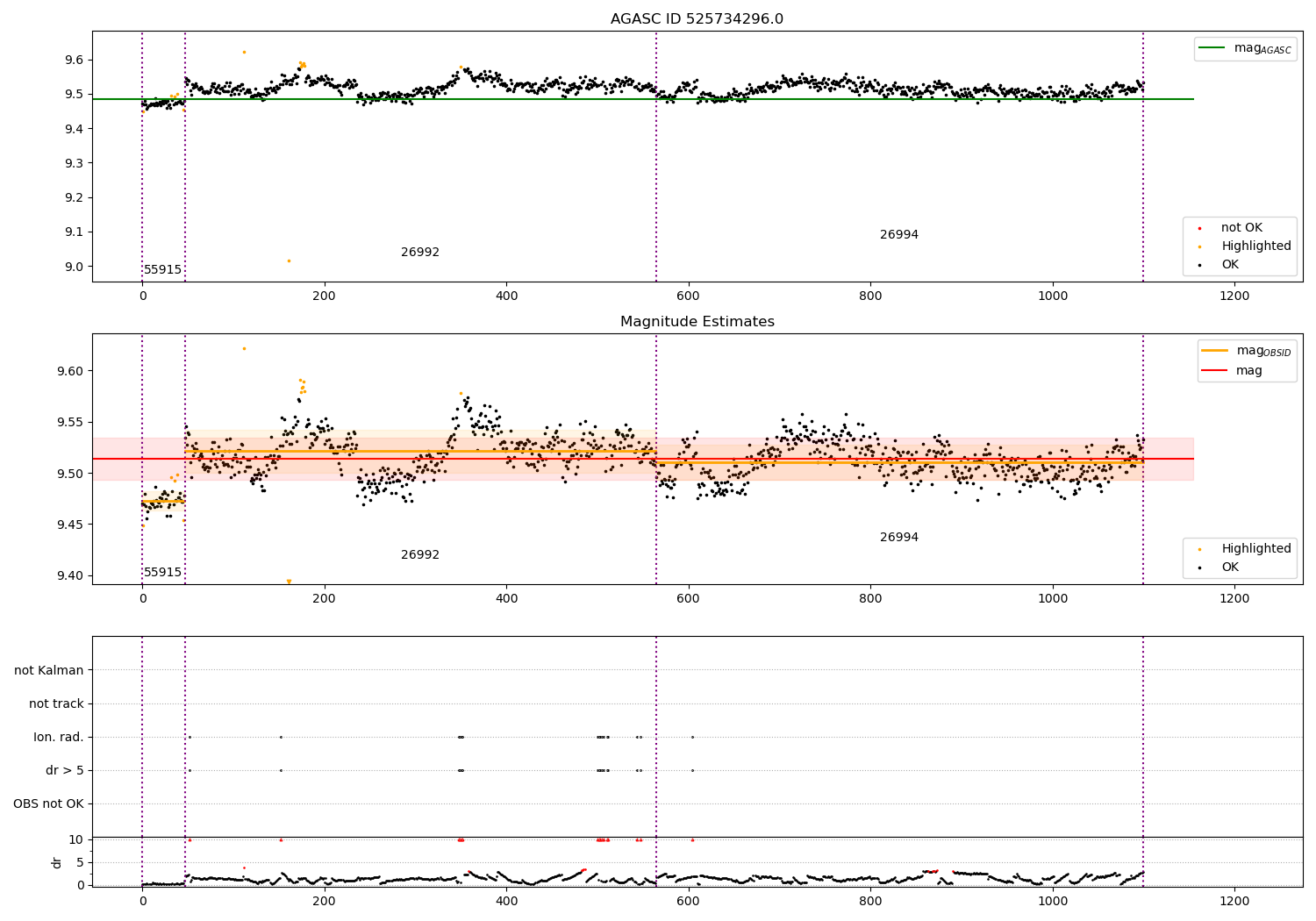
Task: Click the 'AGASC ID 525734296.0' title
Action: click(697, 19)
